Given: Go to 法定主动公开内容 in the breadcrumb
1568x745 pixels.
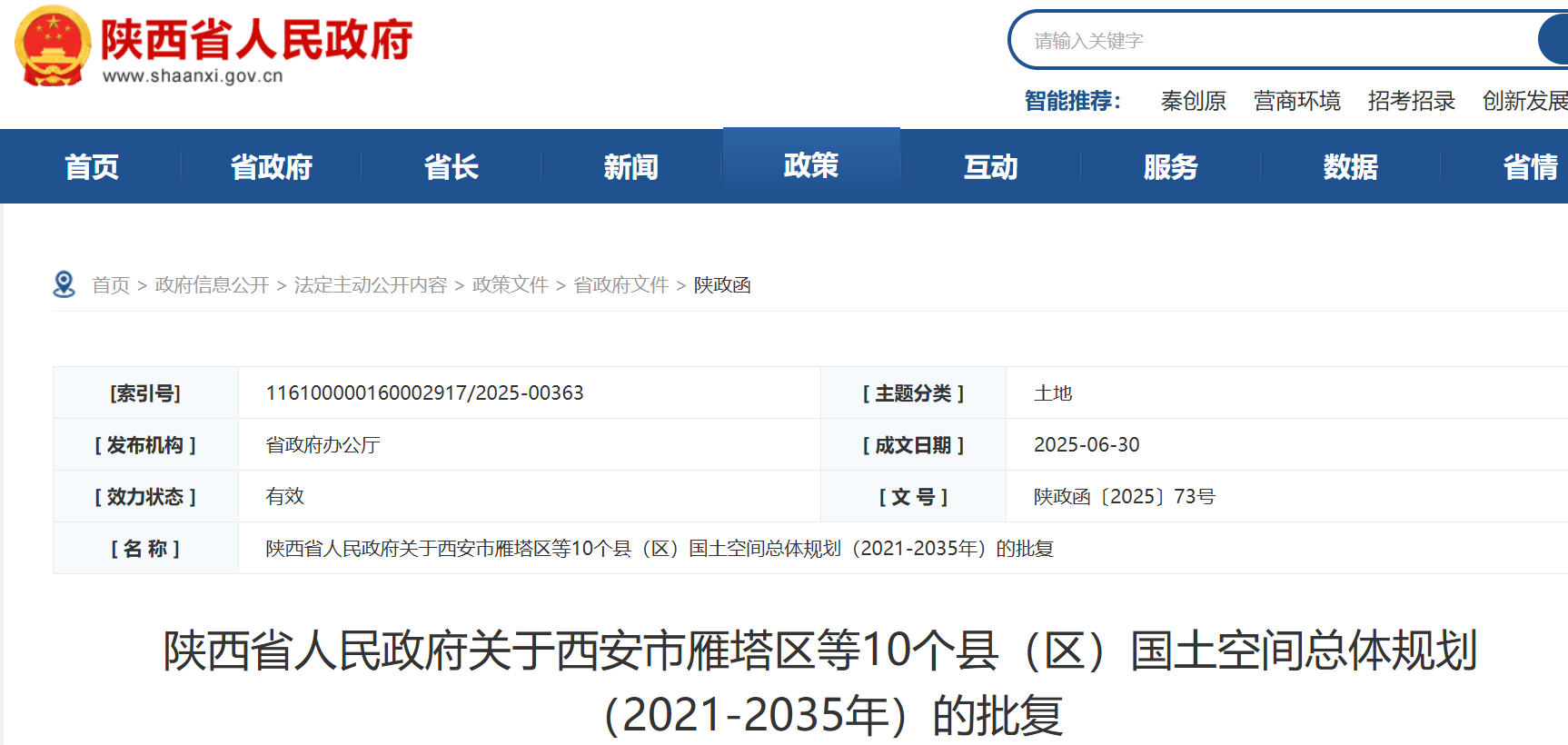Looking at the screenshot, I should [x=371, y=285].
